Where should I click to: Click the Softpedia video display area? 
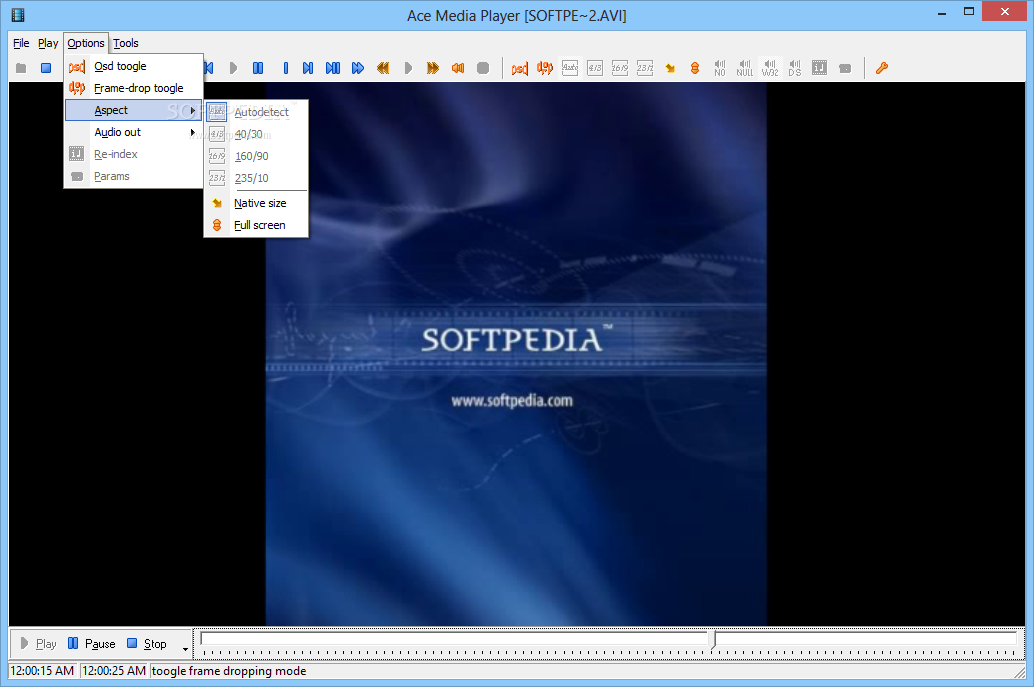click(x=516, y=354)
